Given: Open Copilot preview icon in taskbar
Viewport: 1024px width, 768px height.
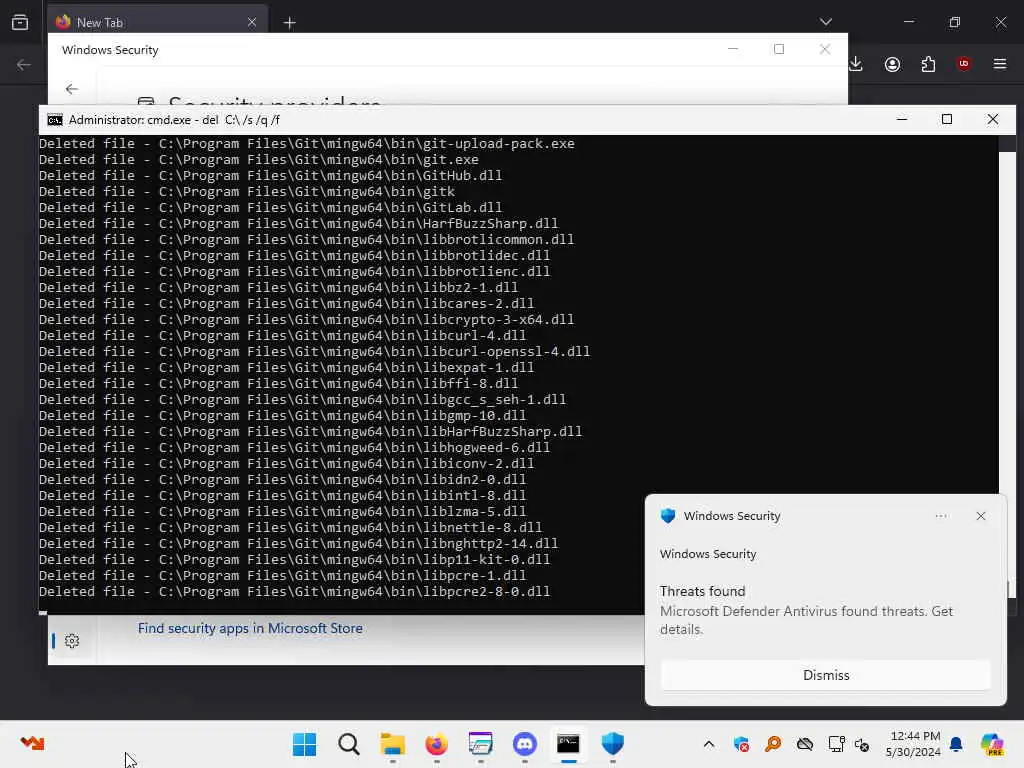Looking at the screenshot, I should coord(992,744).
